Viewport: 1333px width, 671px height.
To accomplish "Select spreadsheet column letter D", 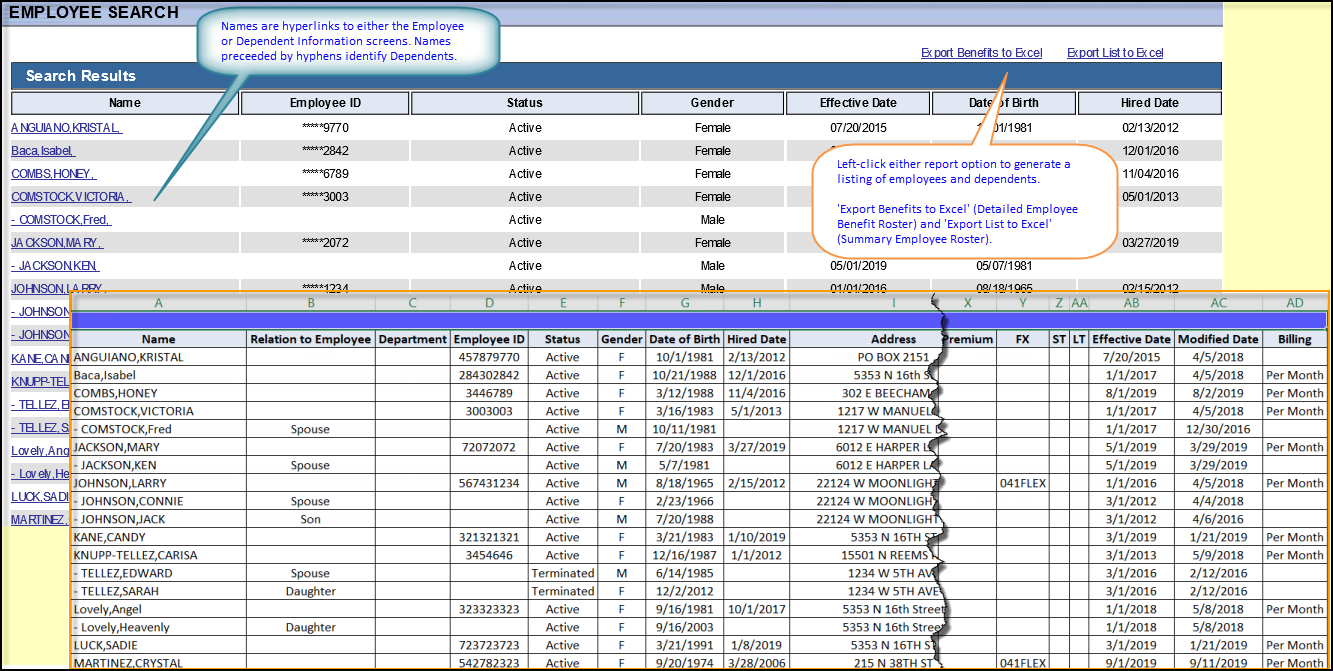I will 489,302.
